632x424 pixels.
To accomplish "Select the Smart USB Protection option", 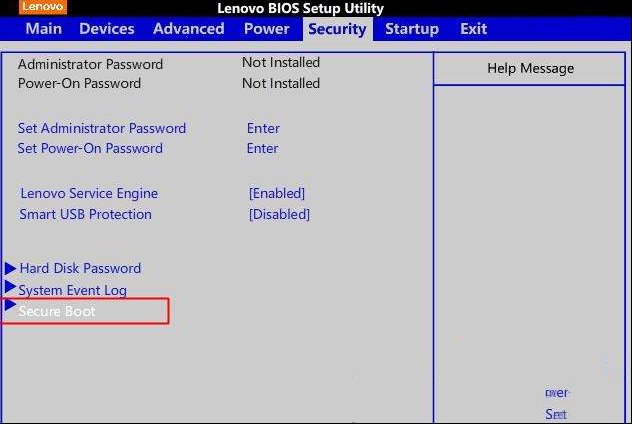I will [x=85, y=214].
